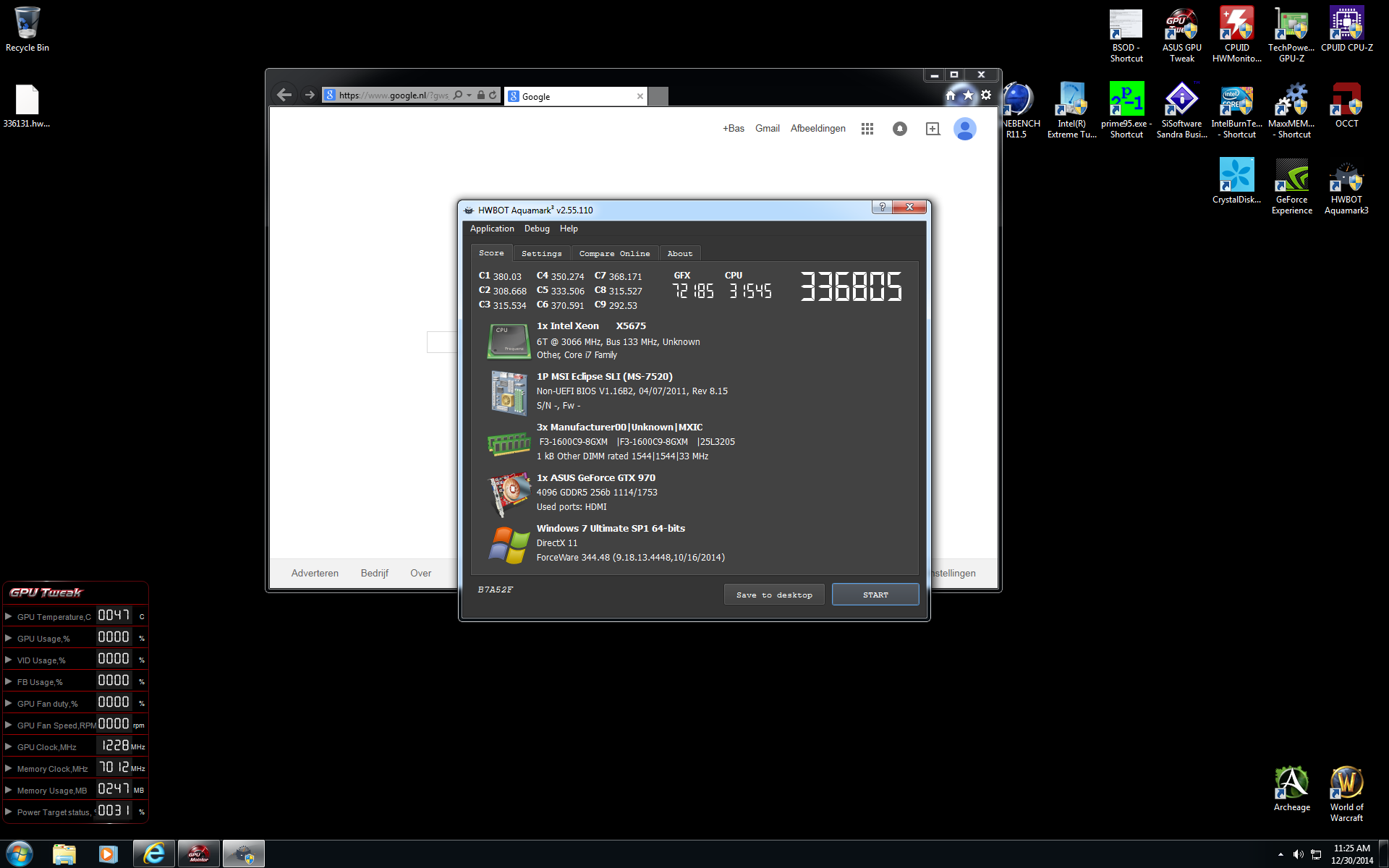
Task: Open browser Favorites star icon
Action: [x=968, y=95]
